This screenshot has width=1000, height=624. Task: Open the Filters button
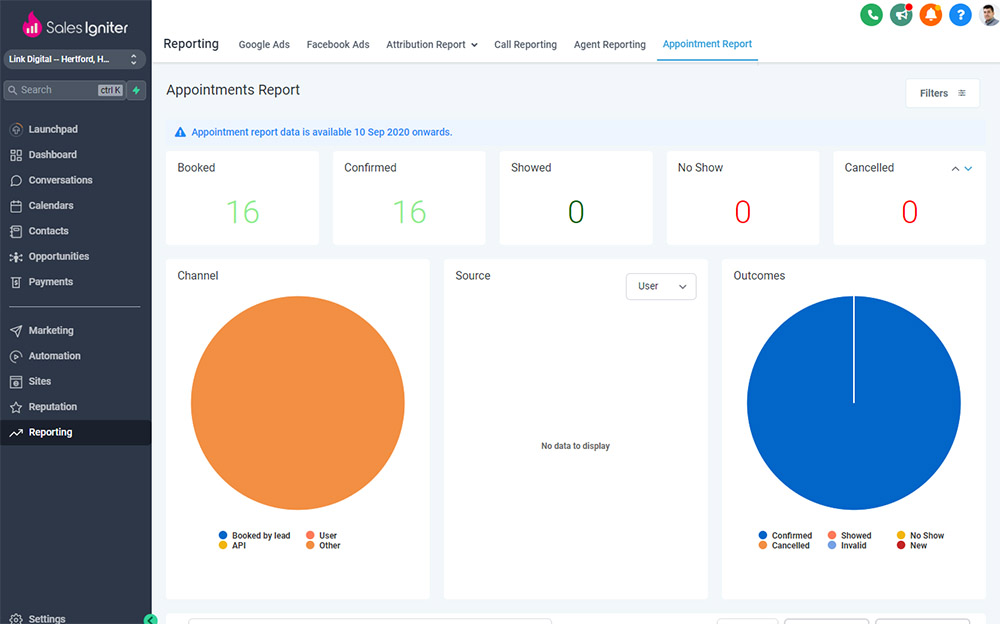point(943,93)
